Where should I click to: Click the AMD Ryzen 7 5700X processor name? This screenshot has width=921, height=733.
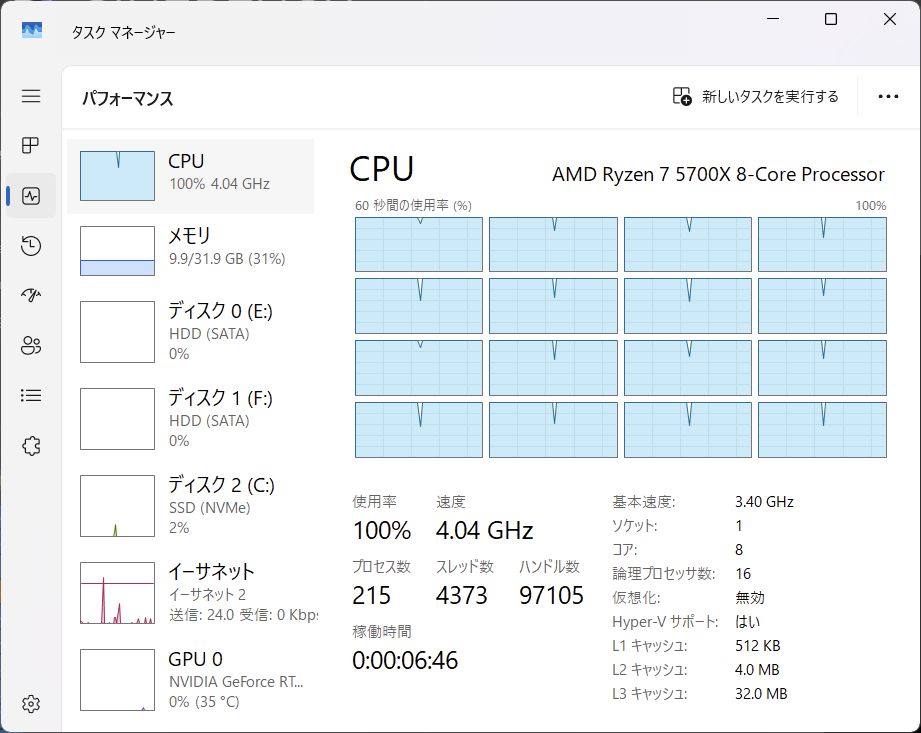click(718, 174)
